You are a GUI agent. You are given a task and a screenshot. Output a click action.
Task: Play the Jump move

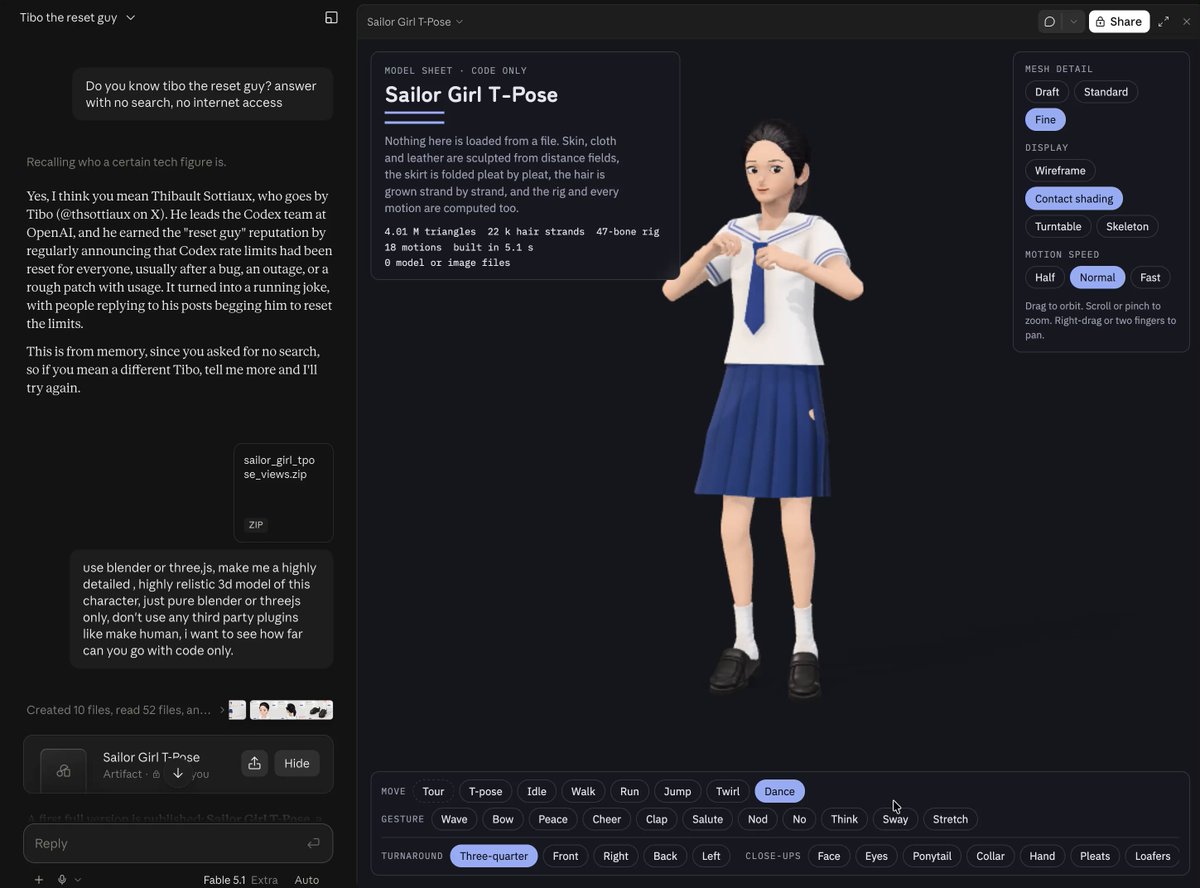click(x=677, y=792)
